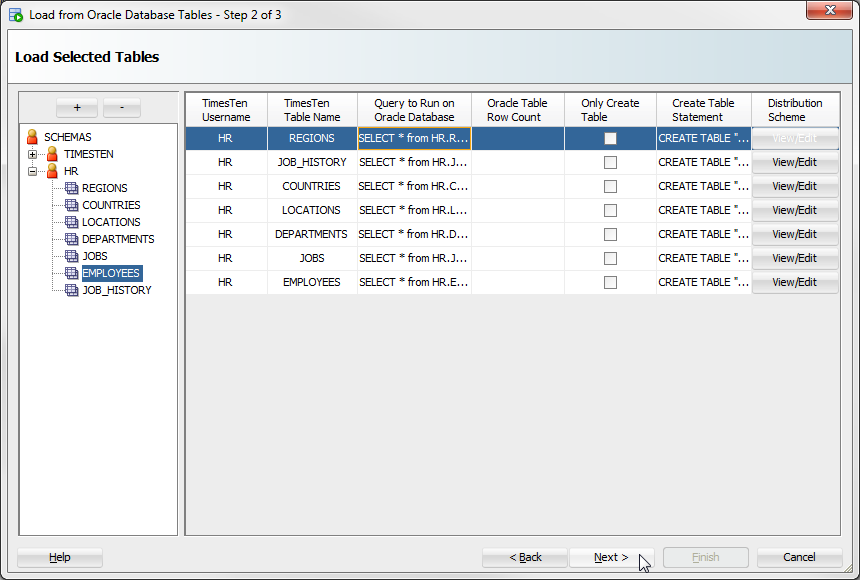The height and width of the screenshot is (580, 860).
Task: Click the Distribution Scheme column header
Action: 795,110
